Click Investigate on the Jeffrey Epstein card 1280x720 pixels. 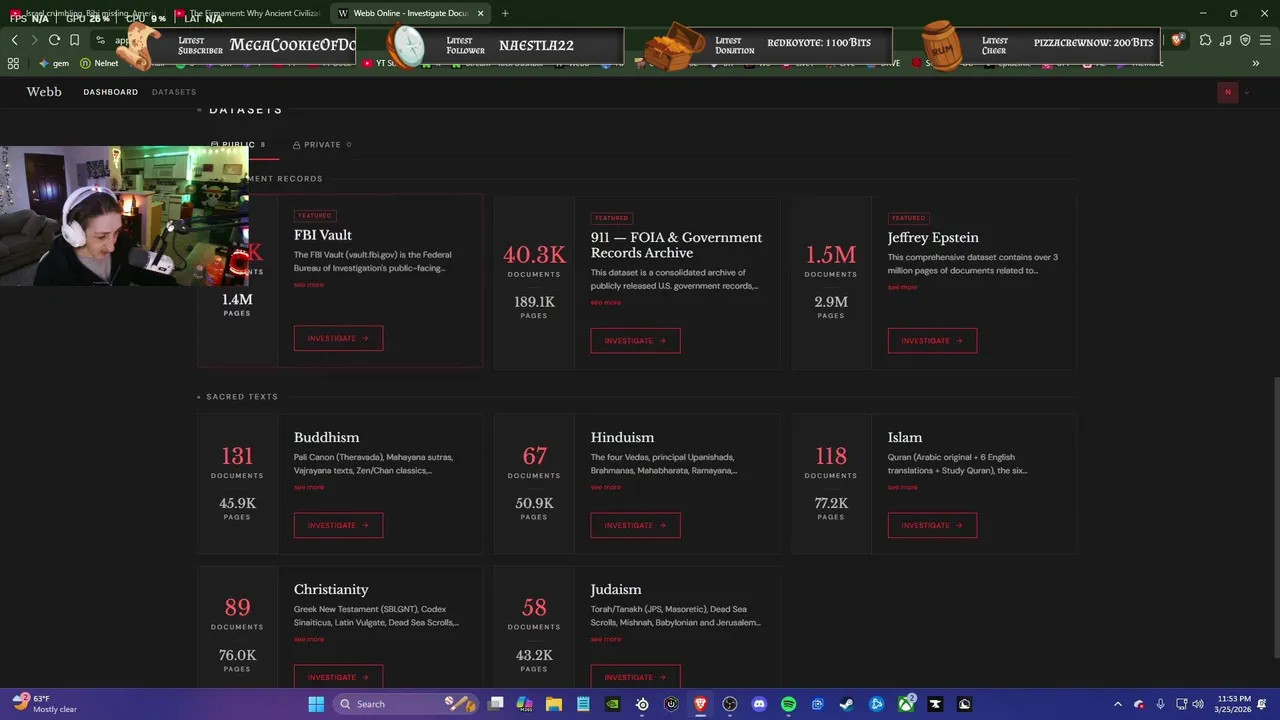(x=932, y=340)
